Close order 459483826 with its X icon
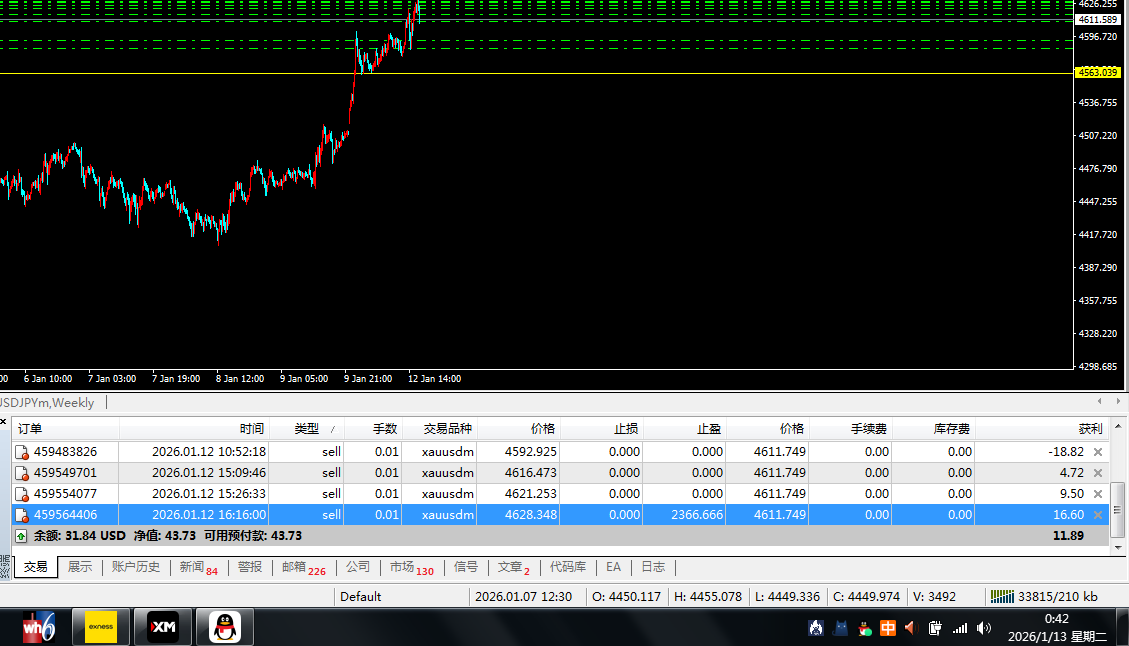 click(x=1098, y=452)
